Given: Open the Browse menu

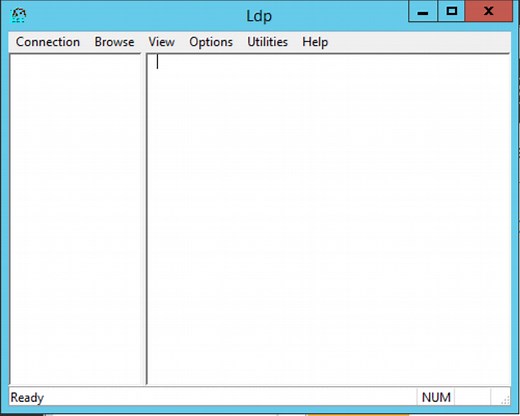Looking at the screenshot, I should tap(114, 42).
